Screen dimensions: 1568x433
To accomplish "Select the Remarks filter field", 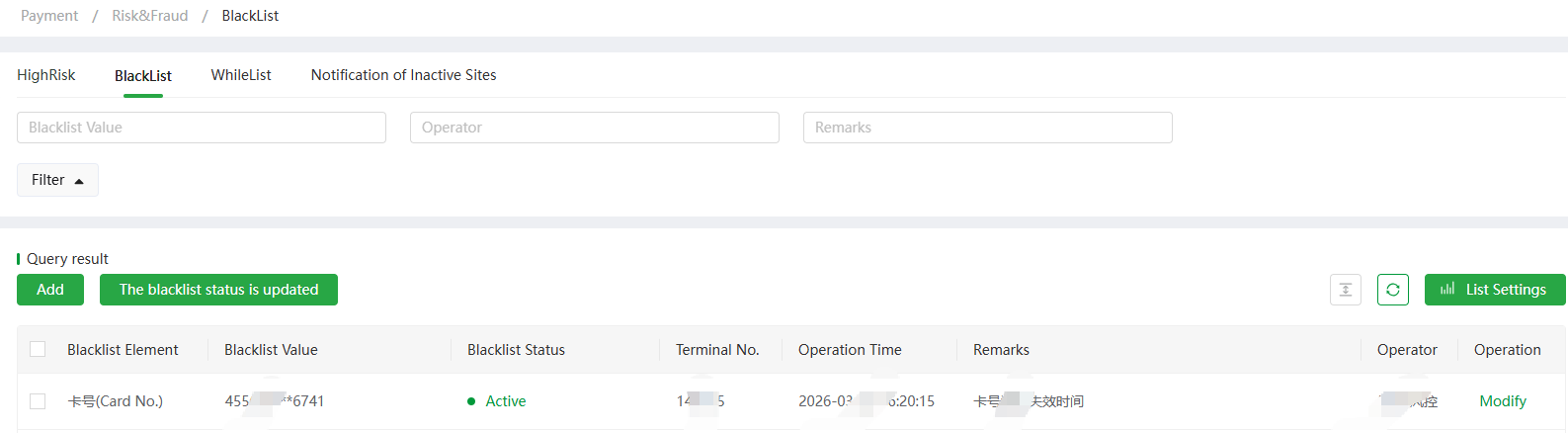I will [x=988, y=128].
